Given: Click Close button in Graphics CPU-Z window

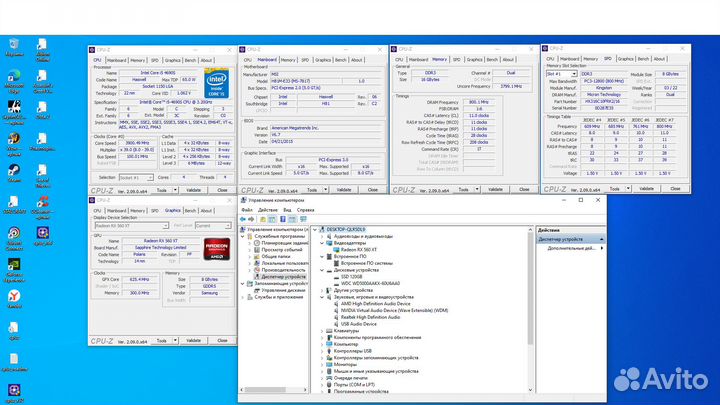Looking at the screenshot, I should [x=222, y=341].
